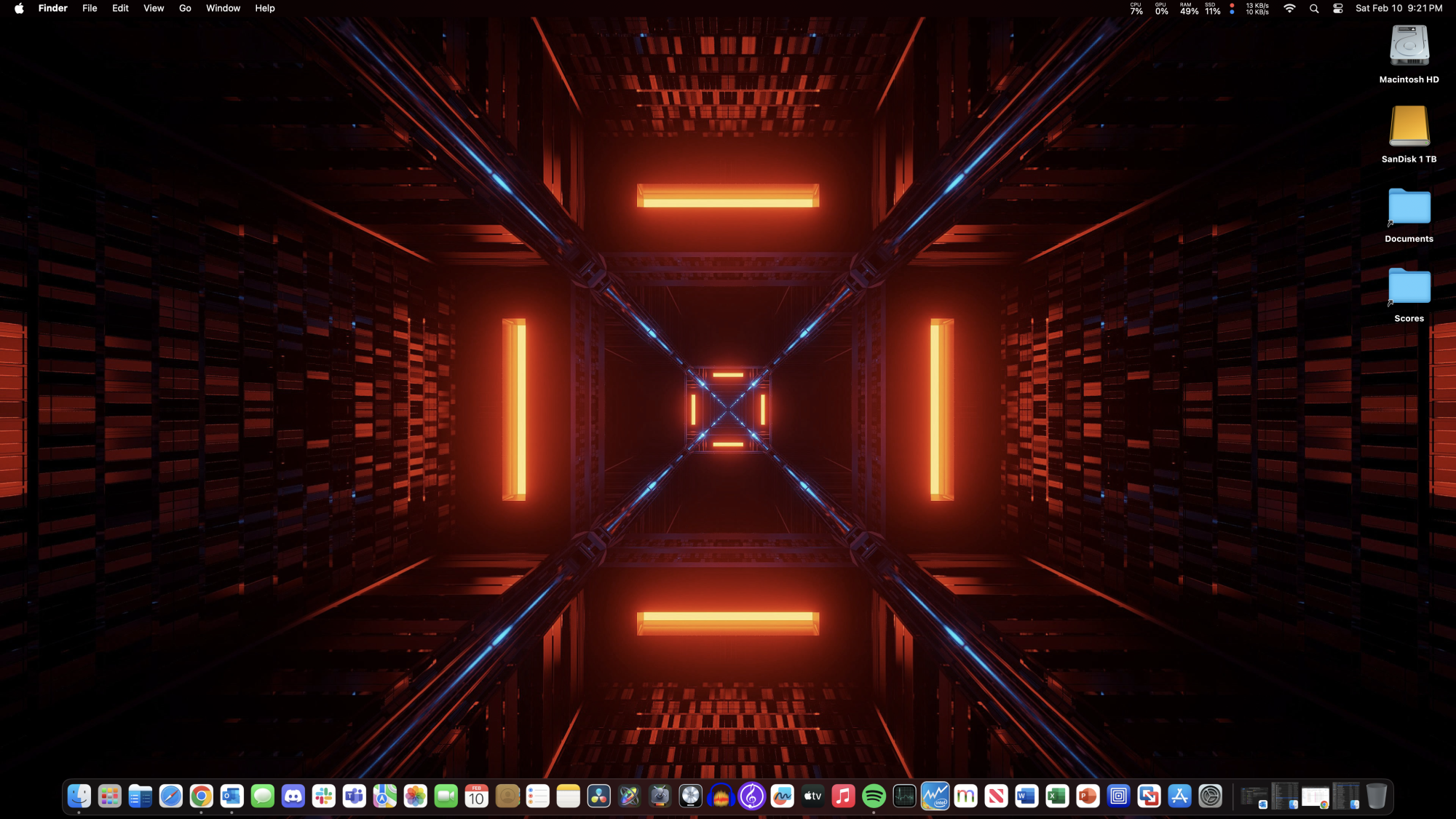Open System Settings gear in Dock
The image size is (1456, 819).
pyautogui.click(x=1210, y=796)
